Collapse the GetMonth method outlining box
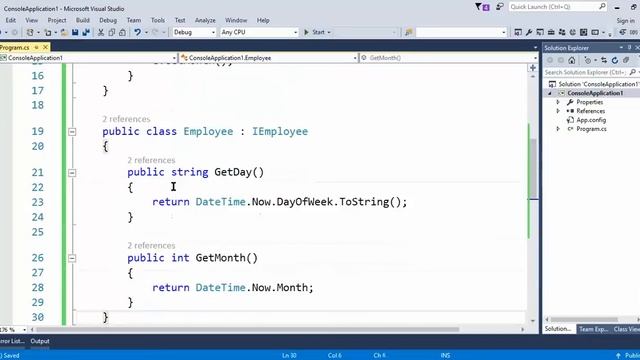The width and height of the screenshot is (640, 360). (x=72, y=258)
